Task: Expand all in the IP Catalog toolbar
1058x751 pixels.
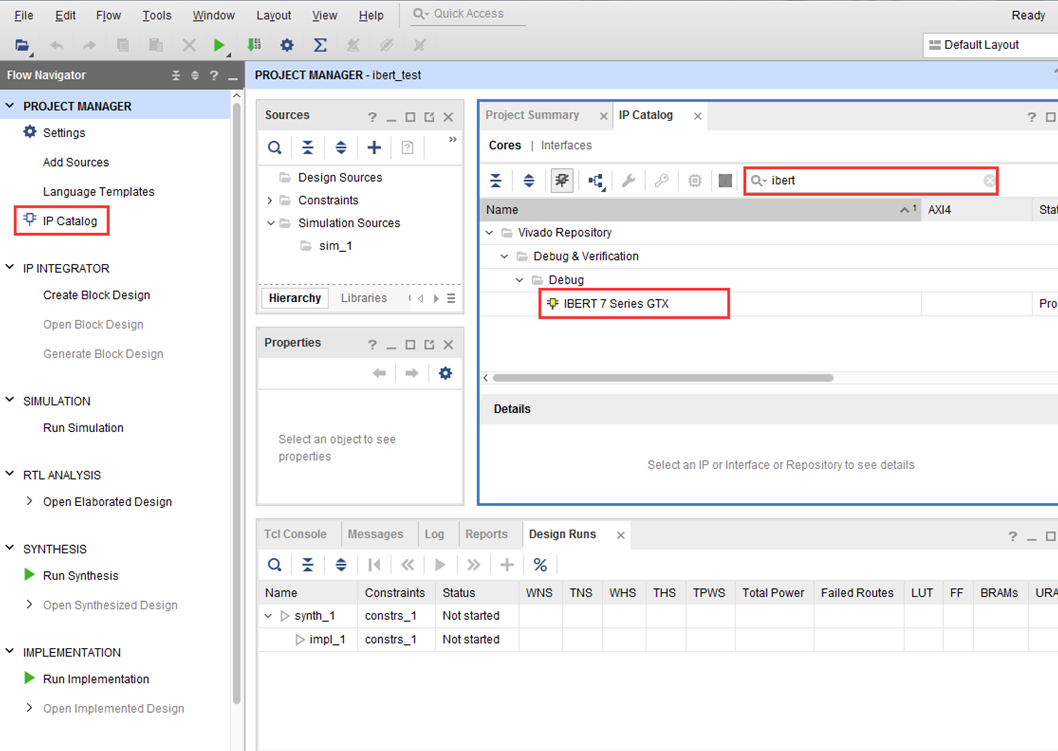Action: (529, 180)
